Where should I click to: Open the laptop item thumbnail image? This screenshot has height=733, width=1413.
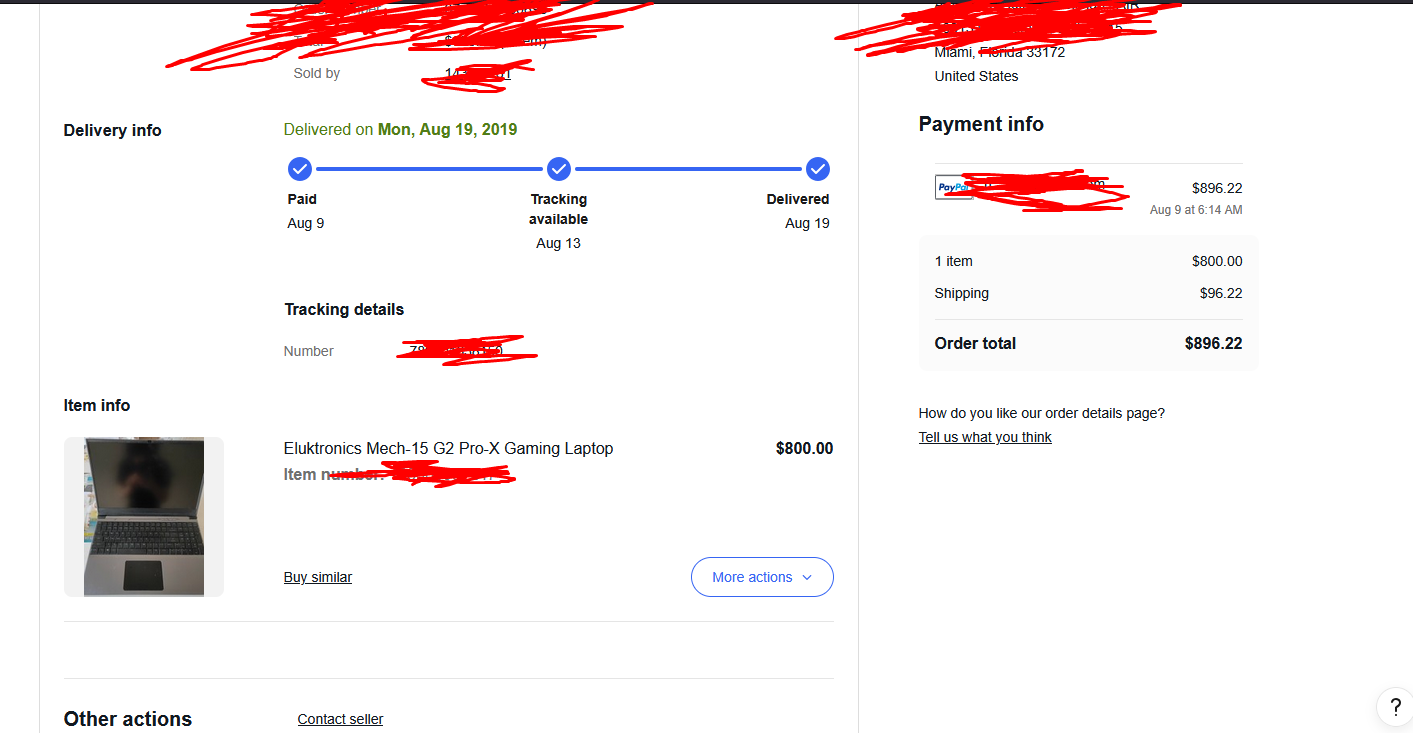[144, 517]
